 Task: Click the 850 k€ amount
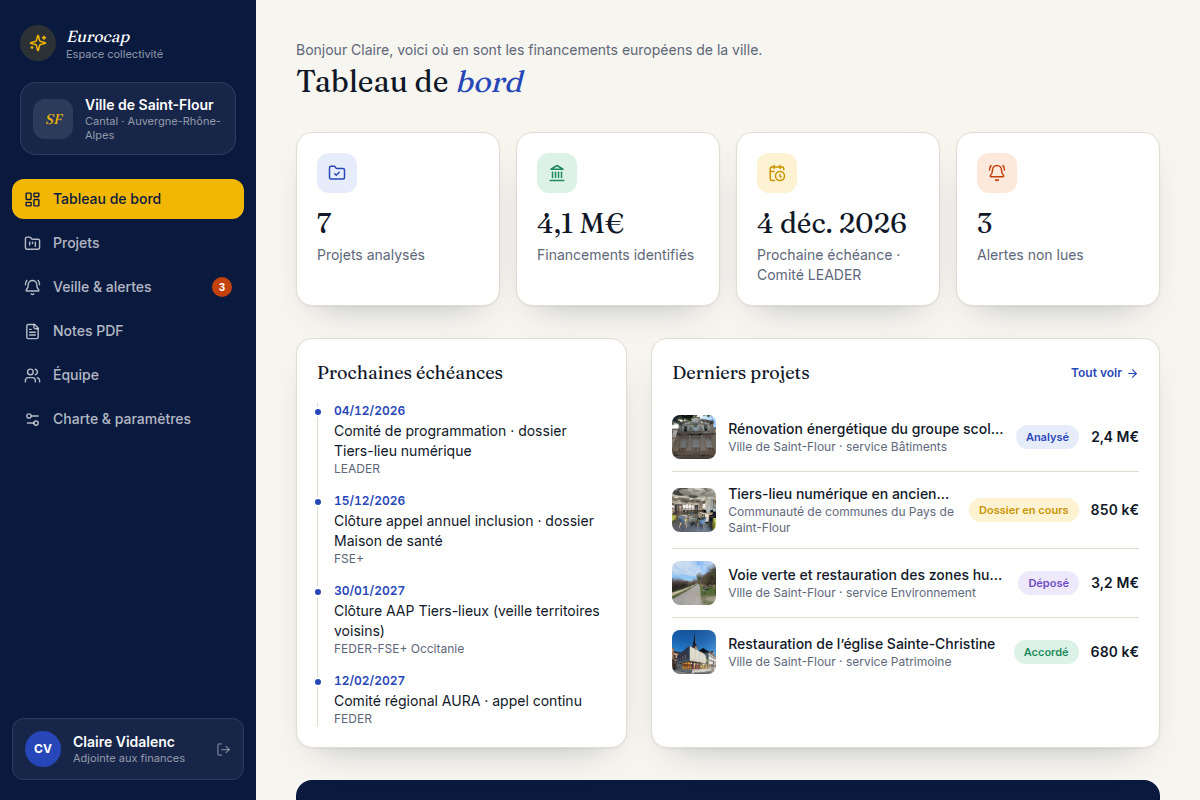pos(1115,510)
